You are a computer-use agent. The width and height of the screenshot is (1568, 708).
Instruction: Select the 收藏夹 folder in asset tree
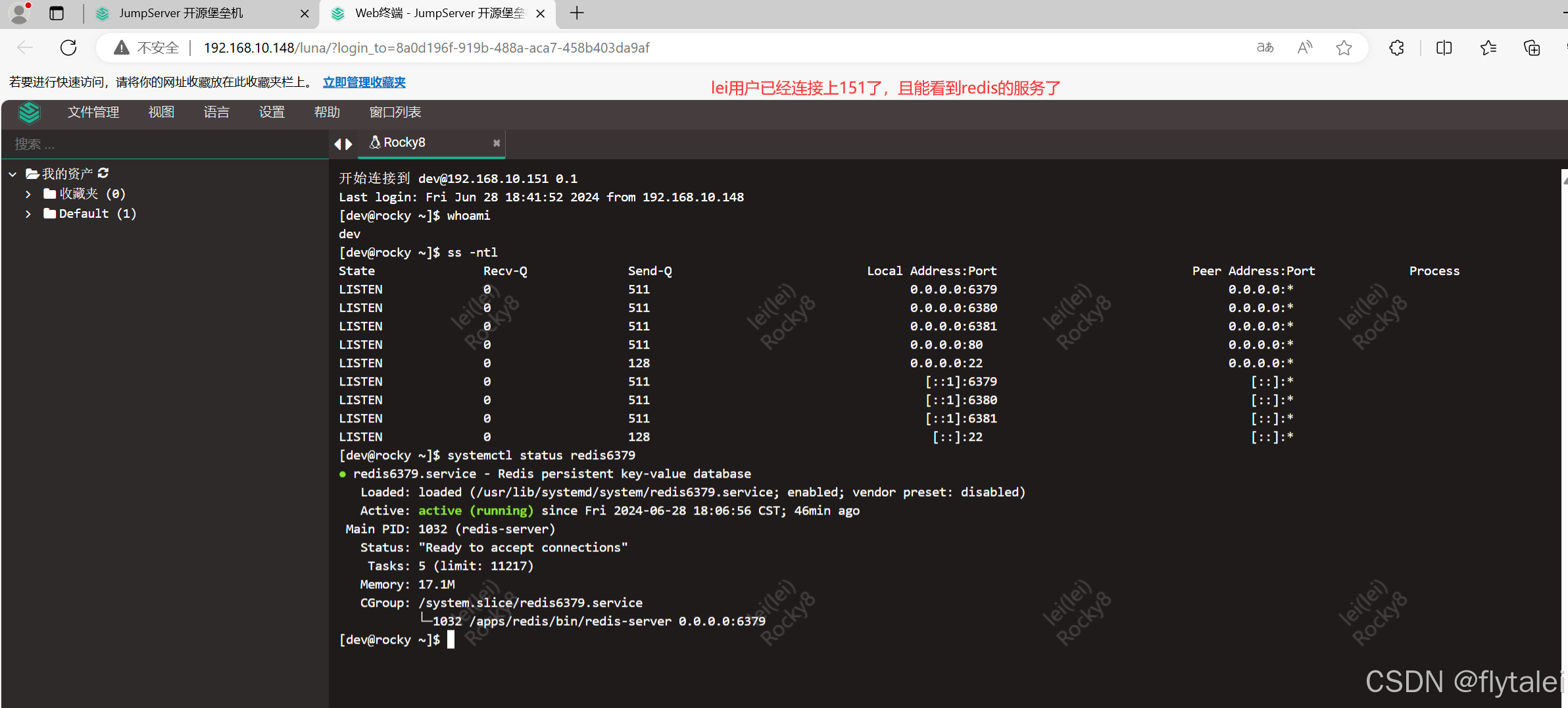[x=84, y=193]
